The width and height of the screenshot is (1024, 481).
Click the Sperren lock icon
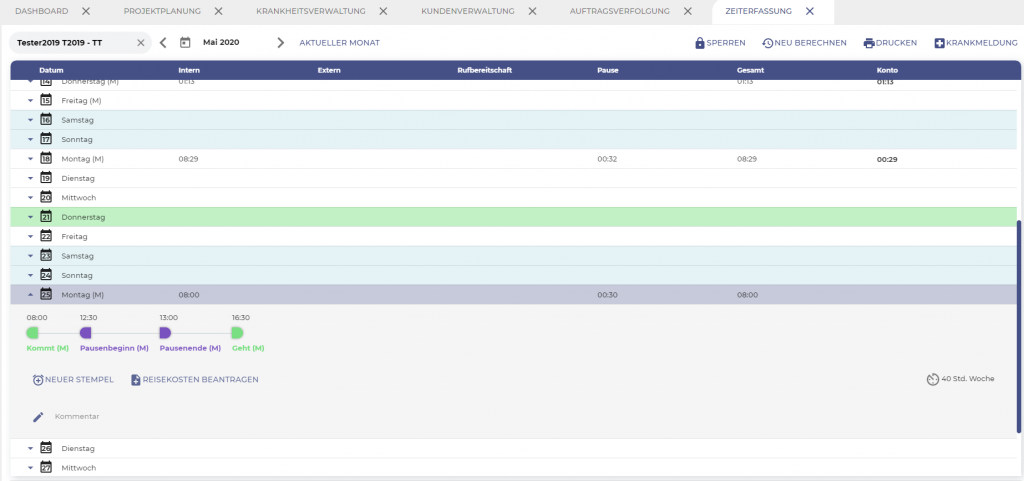700,43
